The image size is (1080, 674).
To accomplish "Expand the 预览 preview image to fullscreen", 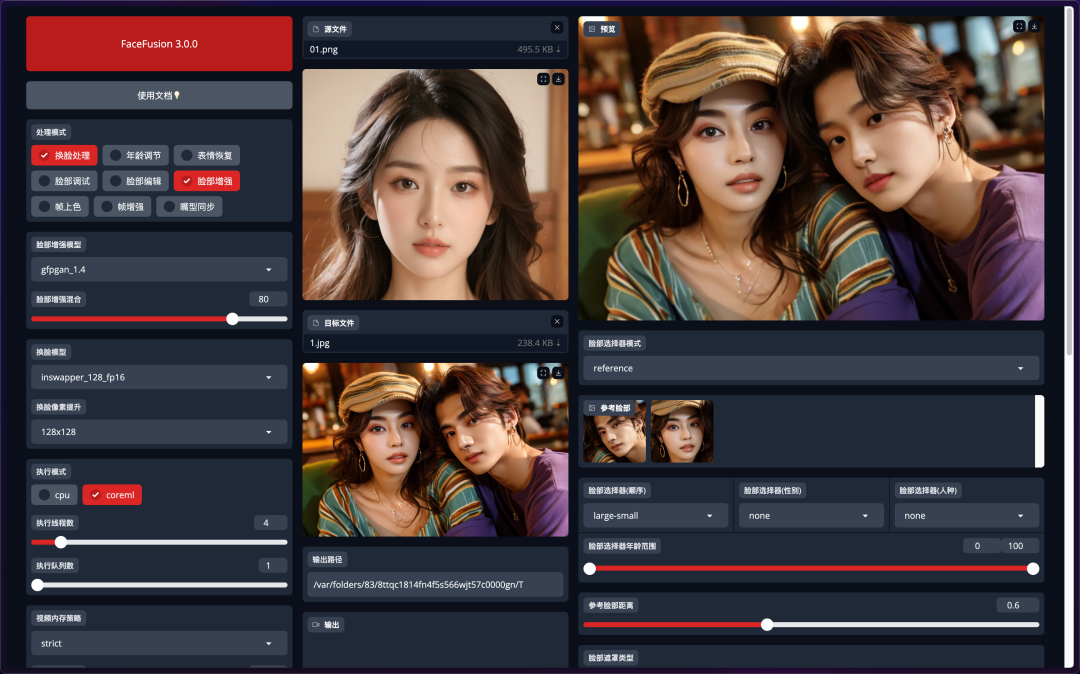I will coord(1019,26).
